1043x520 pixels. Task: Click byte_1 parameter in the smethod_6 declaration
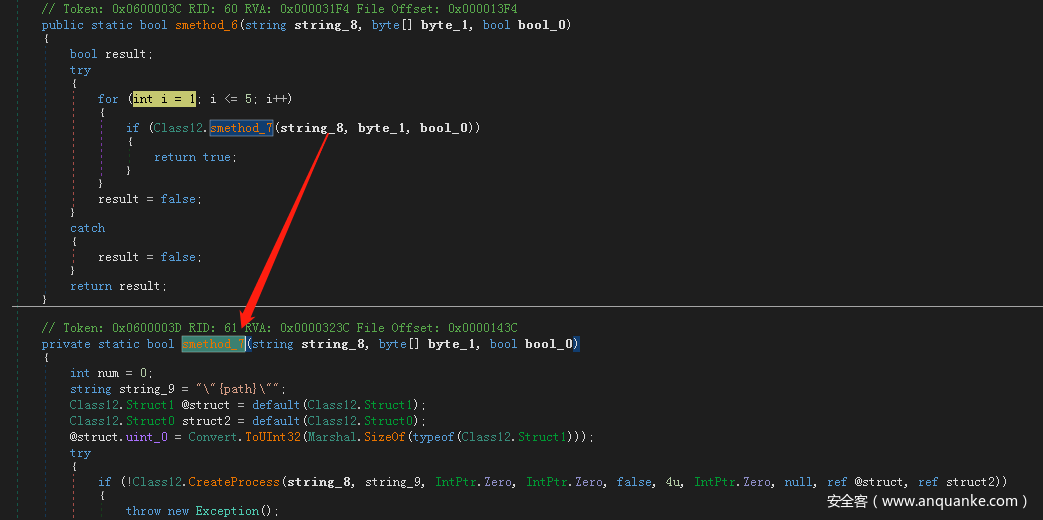(445, 25)
